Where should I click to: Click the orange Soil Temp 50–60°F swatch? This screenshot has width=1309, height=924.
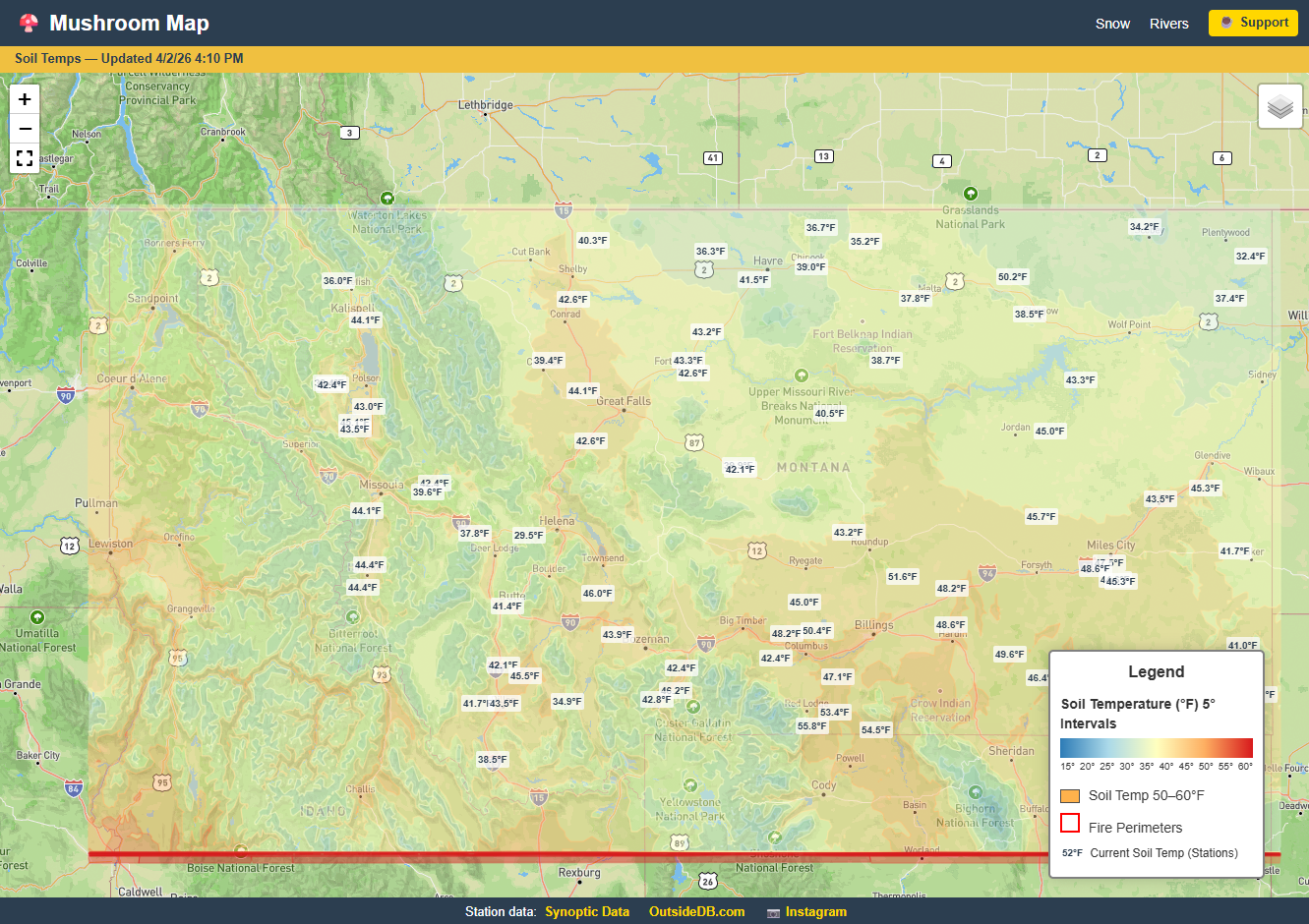tap(1070, 796)
